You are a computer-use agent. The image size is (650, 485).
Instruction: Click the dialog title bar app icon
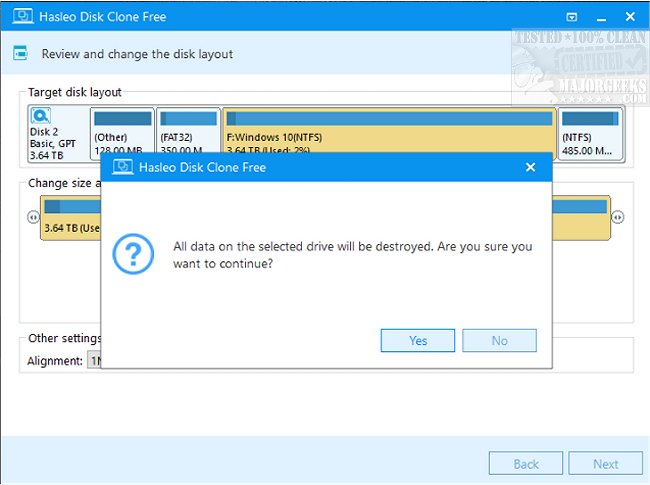click(x=122, y=167)
